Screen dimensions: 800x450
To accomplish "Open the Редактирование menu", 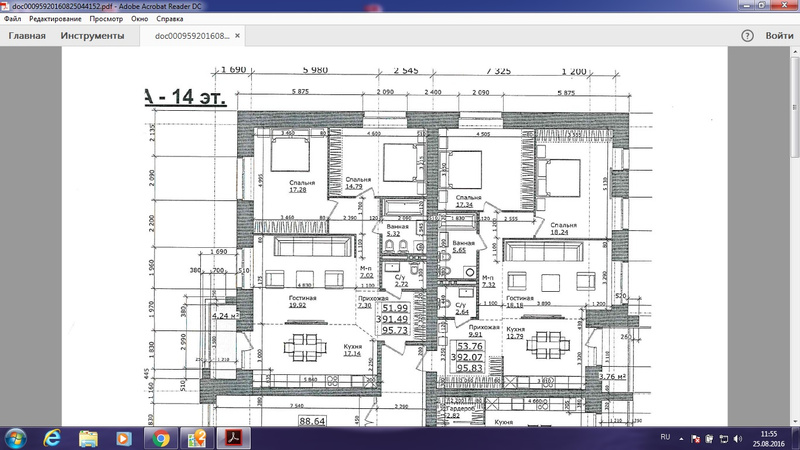I will [55, 19].
